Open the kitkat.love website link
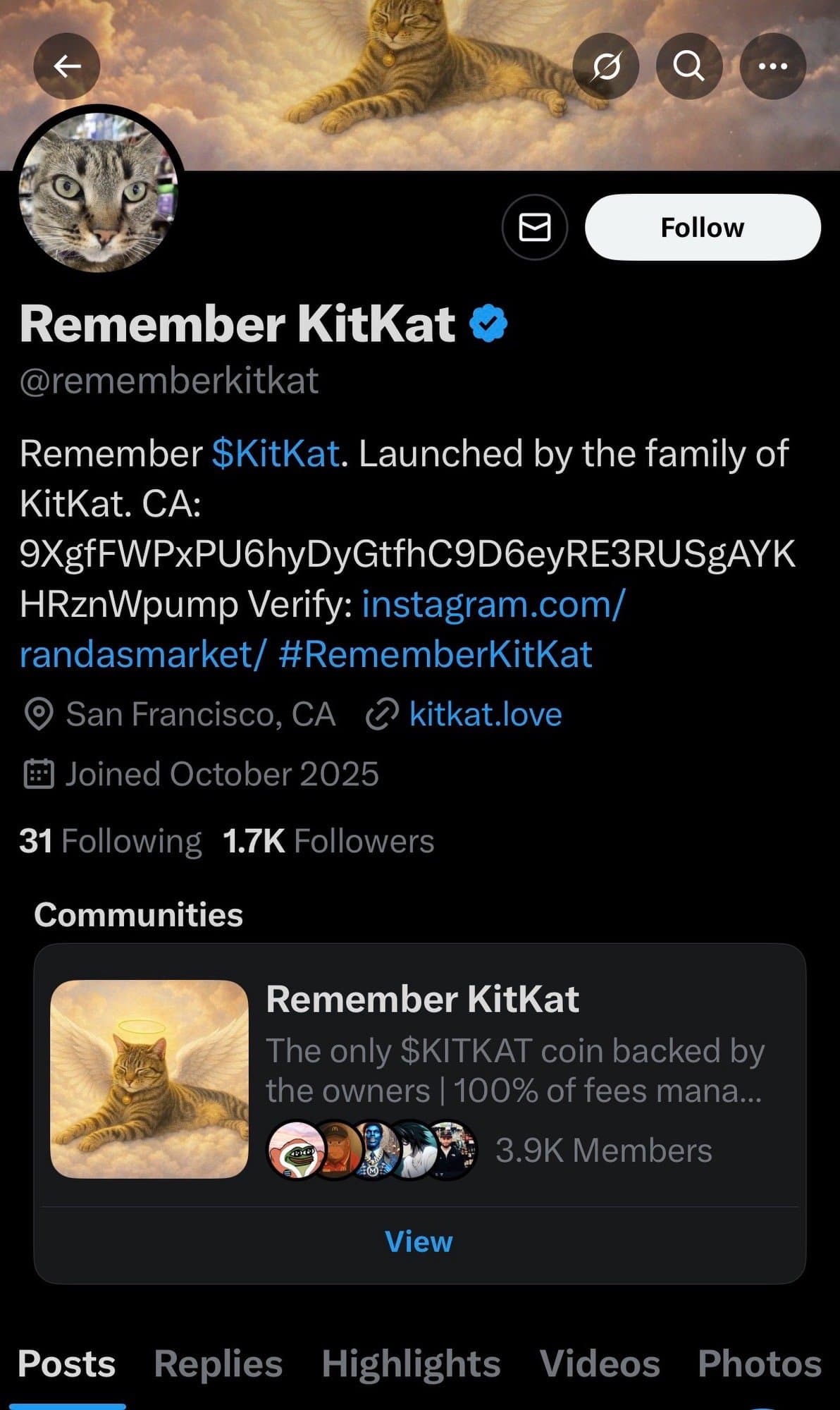Screen dimensions: 840x1410 pyautogui.click(x=484, y=714)
